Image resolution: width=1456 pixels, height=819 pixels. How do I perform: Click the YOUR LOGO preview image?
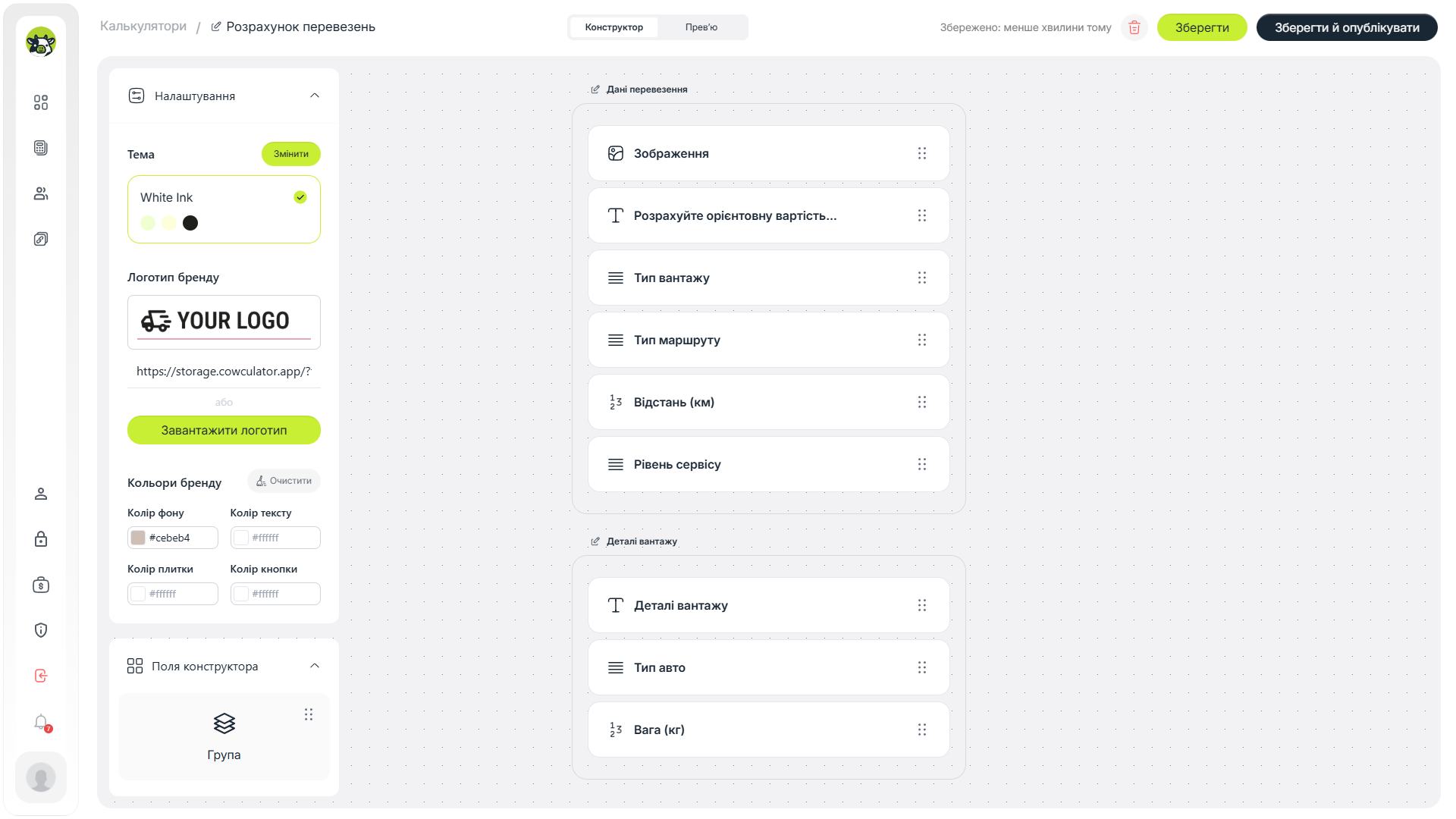(x=224, y=322)
